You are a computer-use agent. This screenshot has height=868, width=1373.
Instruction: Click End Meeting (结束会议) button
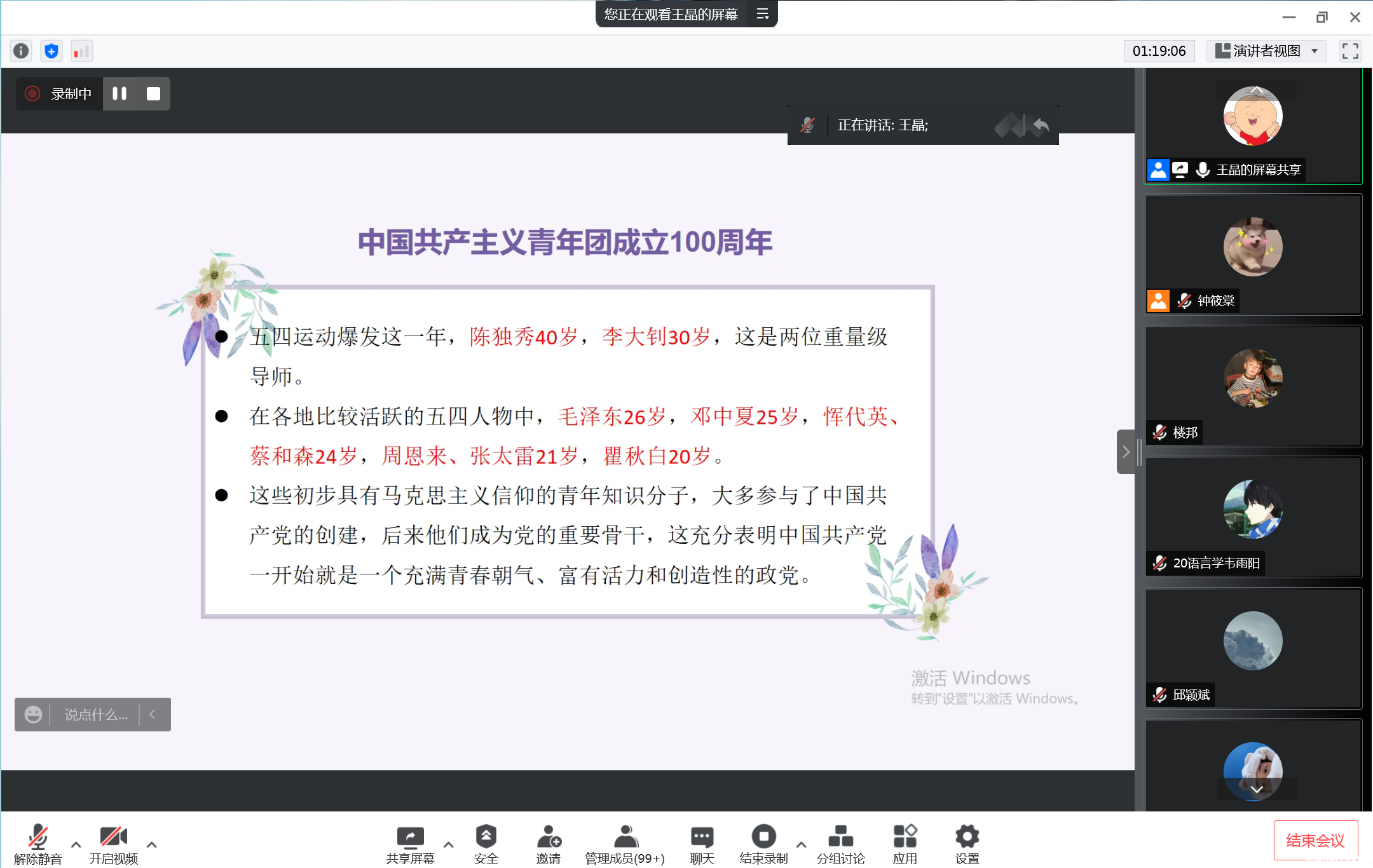pos(1315,840)
